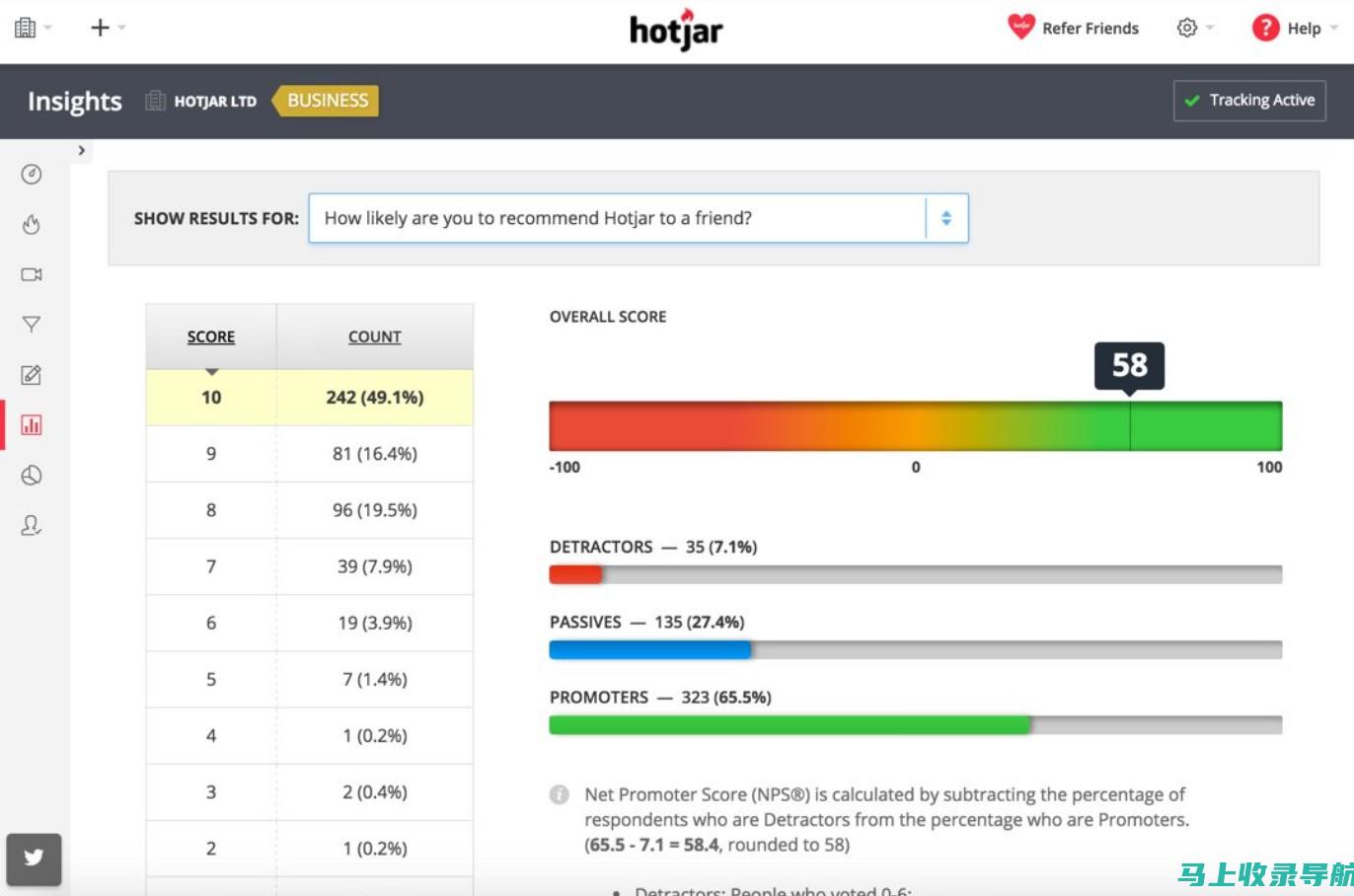Click the count cell '39 (7.9%)'

(375, 566)
